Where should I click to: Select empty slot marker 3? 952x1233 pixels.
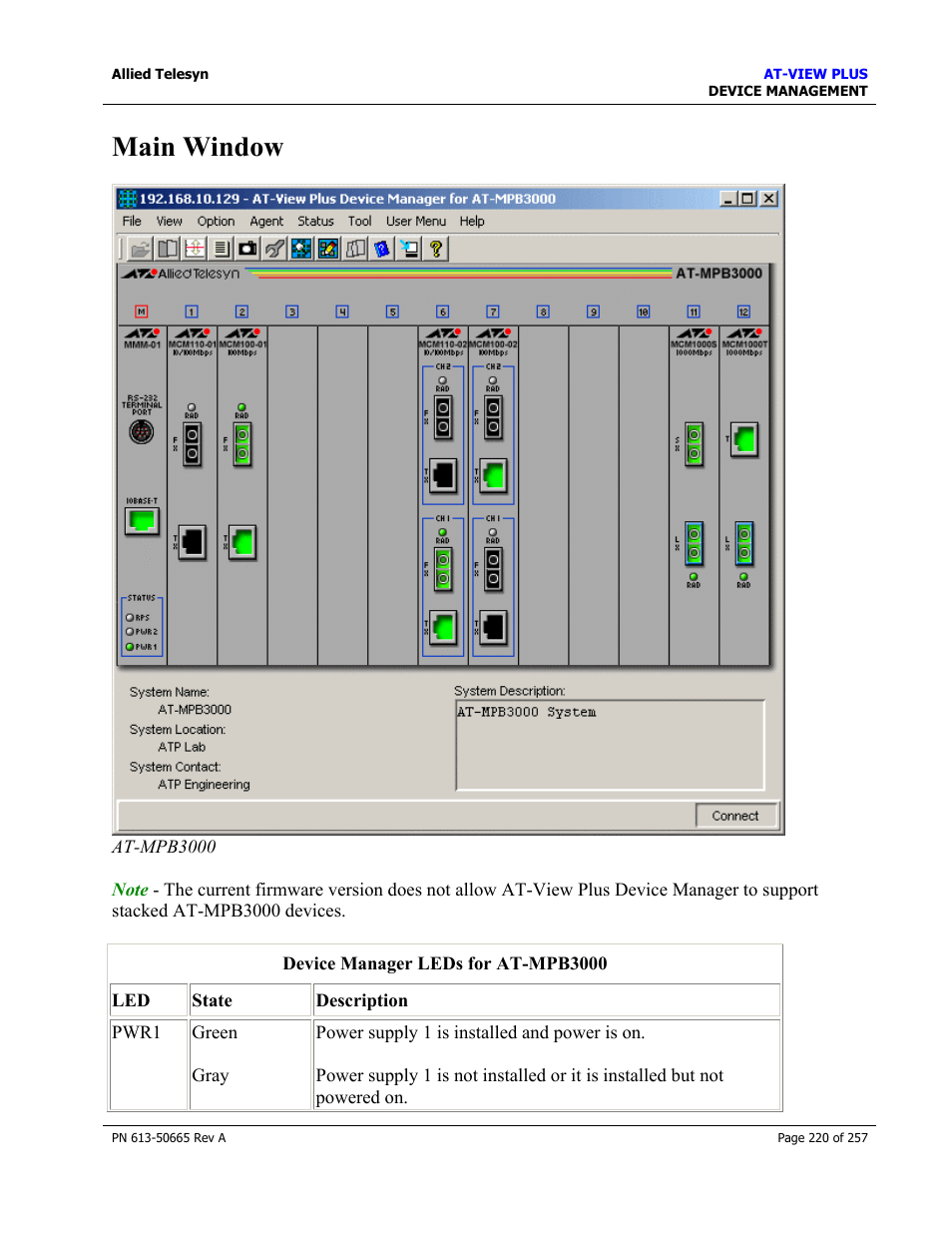coord(292,311)
